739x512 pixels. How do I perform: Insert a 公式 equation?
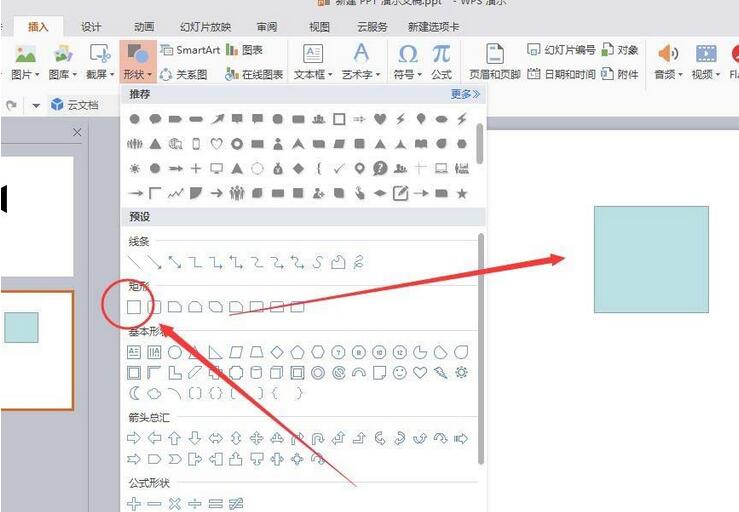(442, 62)
